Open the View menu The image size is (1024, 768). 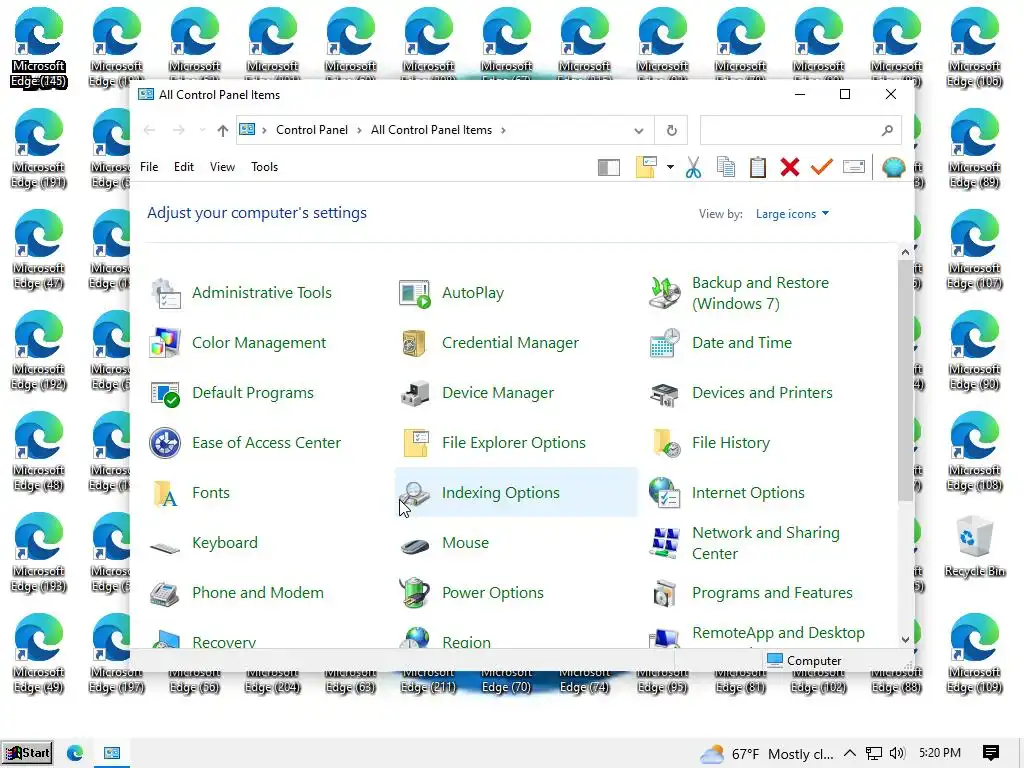coord(222,167)
